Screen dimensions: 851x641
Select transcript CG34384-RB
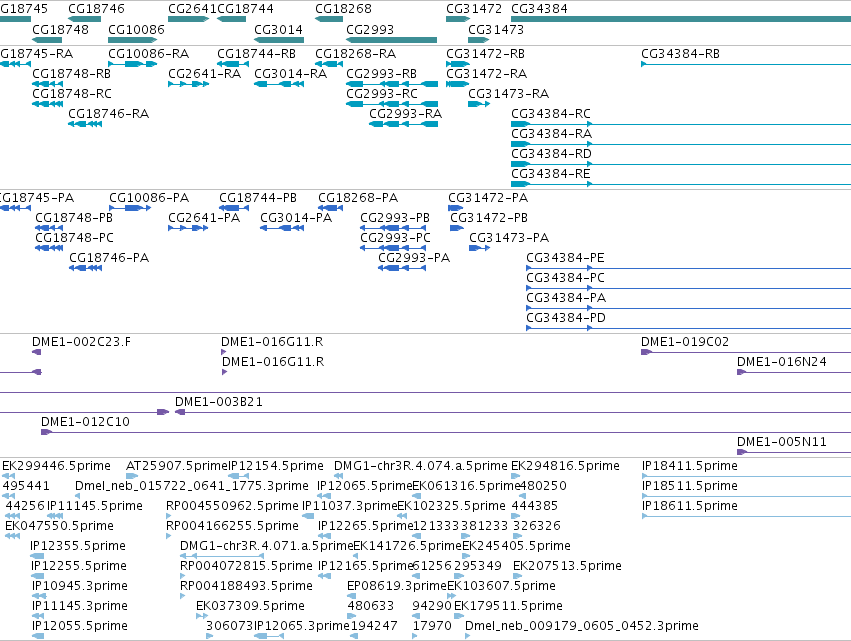coord(746,64)
